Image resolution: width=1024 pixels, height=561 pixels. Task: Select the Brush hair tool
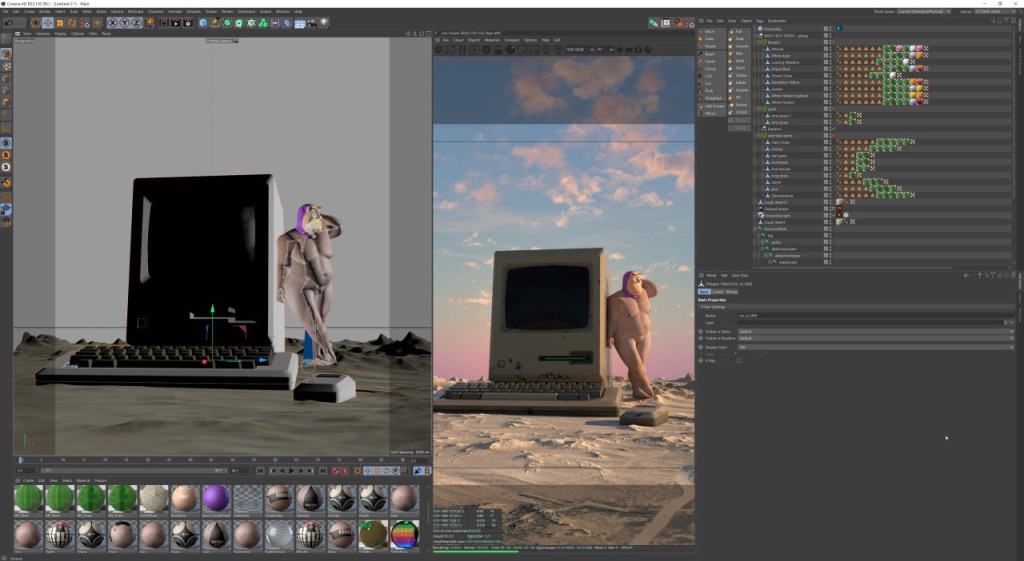(x=710, y=53)
